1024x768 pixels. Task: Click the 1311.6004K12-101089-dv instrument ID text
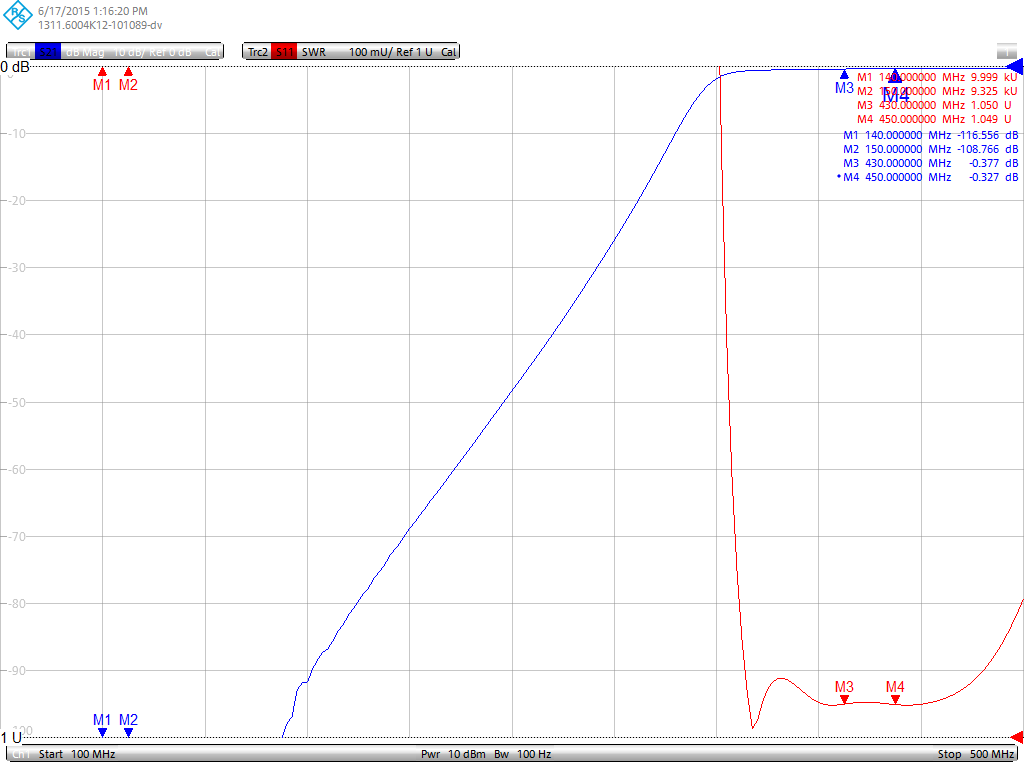pyautogui.click(x=100, y=25)
